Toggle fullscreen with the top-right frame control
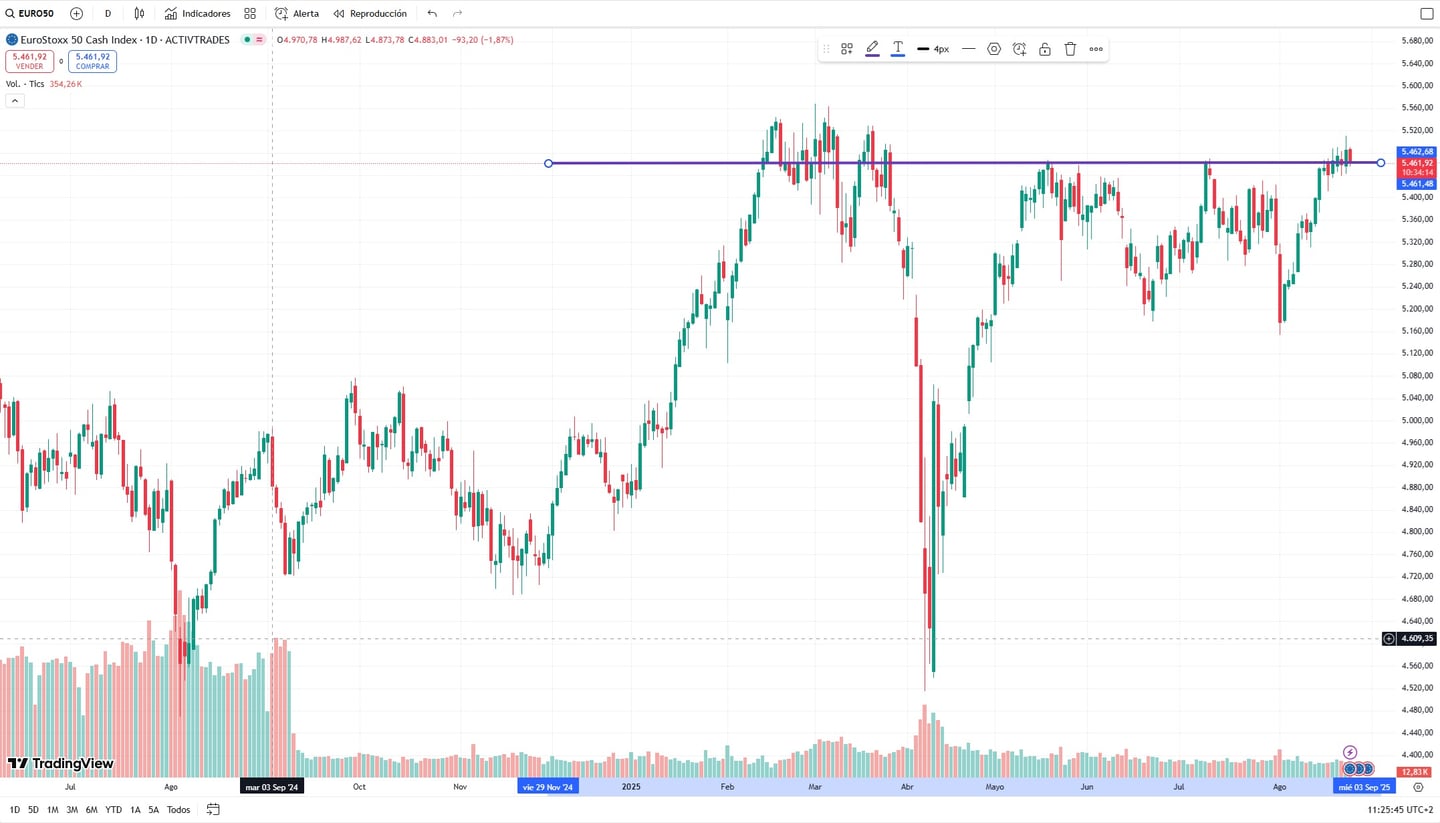This screenshot has width=1440, height=823. click(x=1427, y=13)
